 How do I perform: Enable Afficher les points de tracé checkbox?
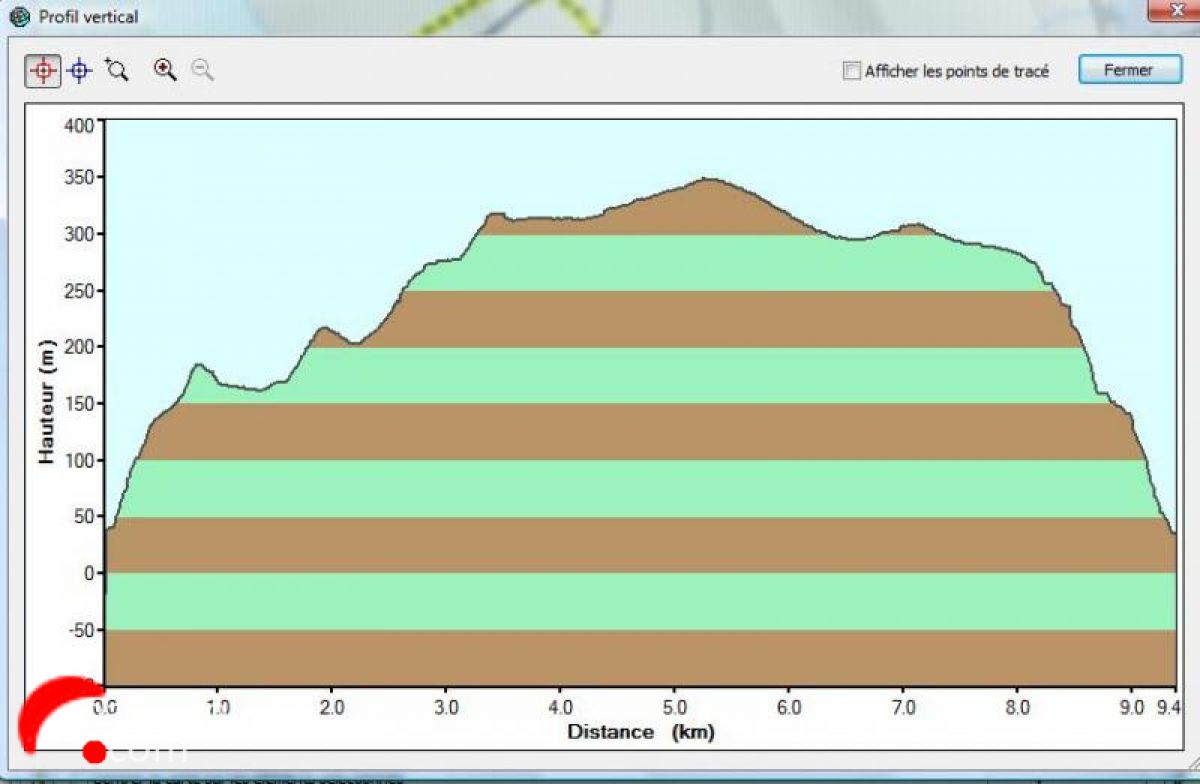851,71
